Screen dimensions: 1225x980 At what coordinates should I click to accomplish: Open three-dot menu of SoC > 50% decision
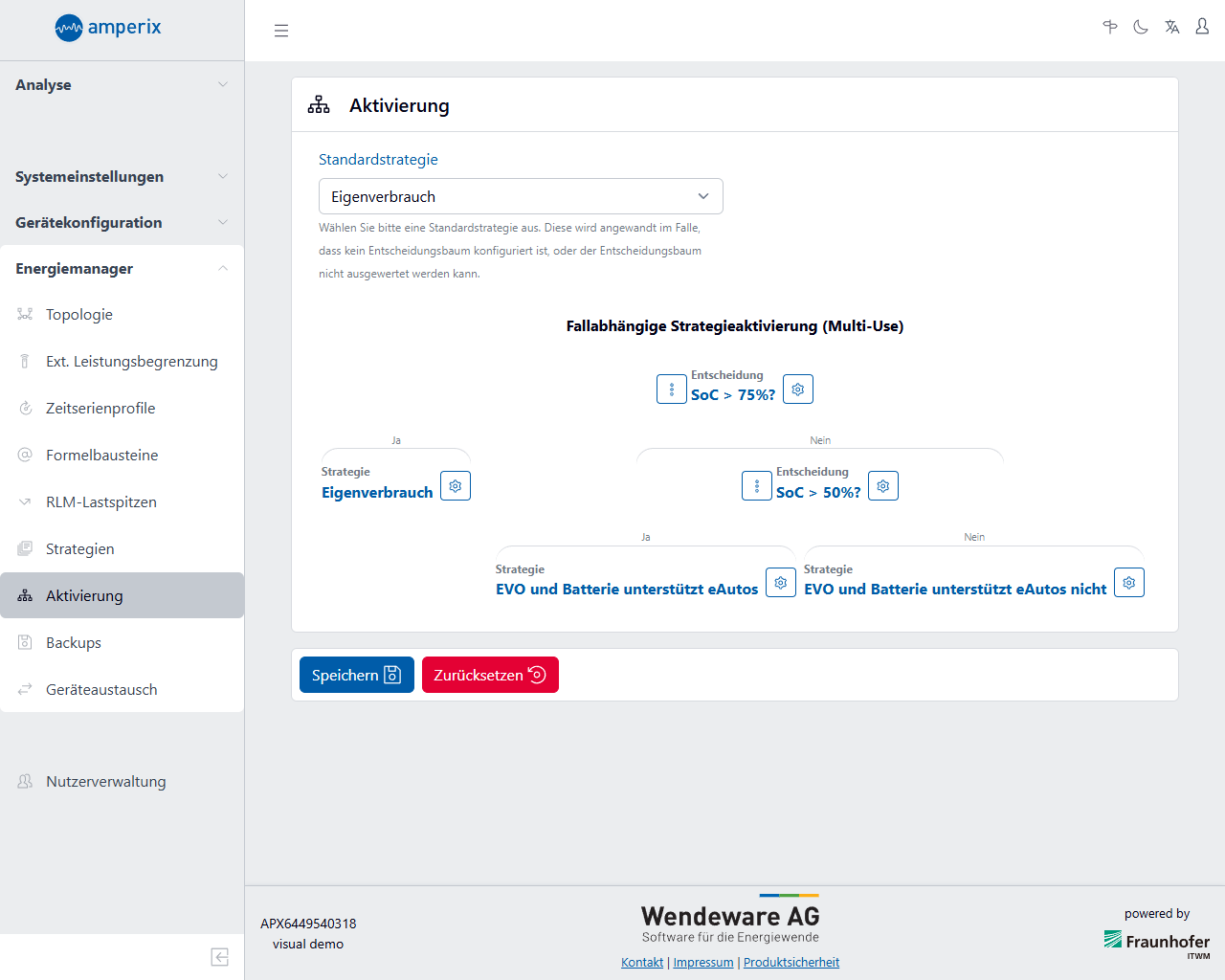pyautogui.click(x=757, y=486)
